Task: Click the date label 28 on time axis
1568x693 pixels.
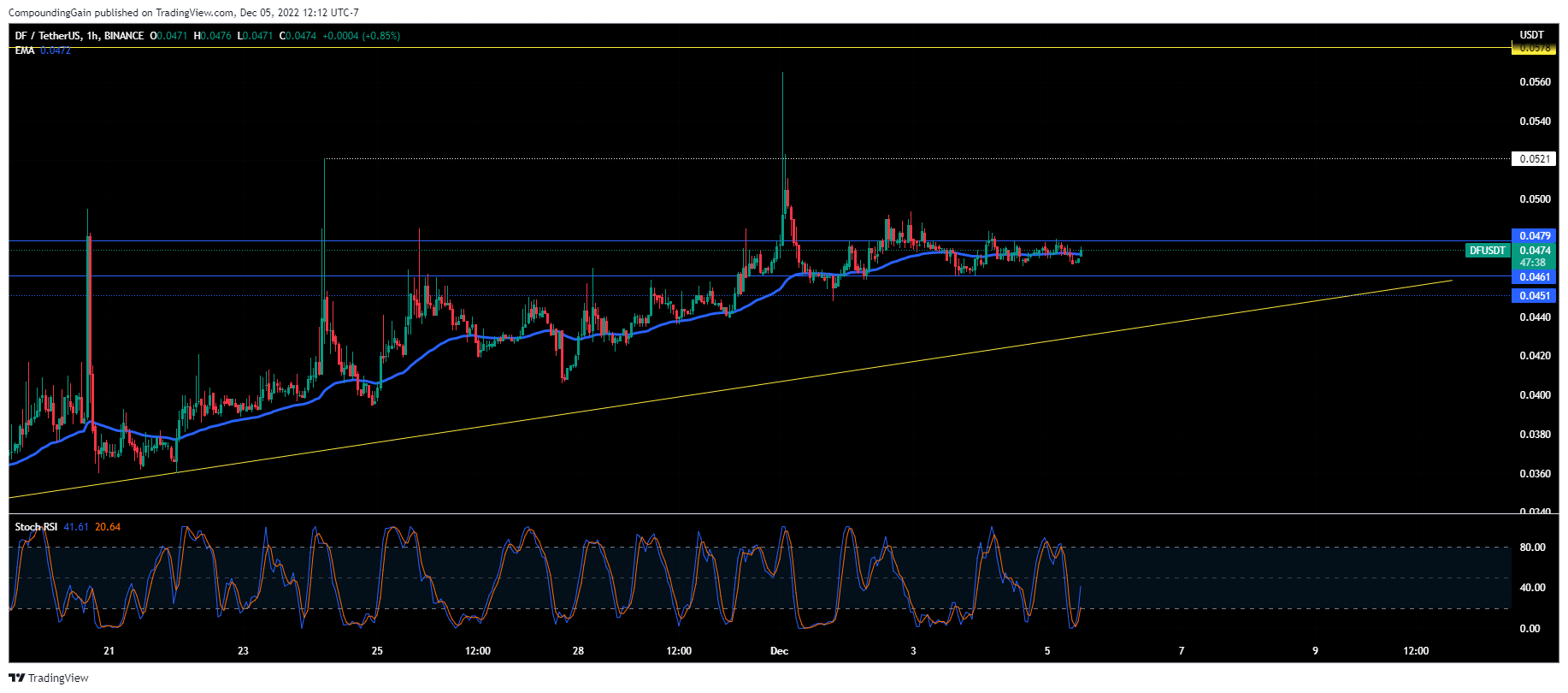Action: click(578, 651)
